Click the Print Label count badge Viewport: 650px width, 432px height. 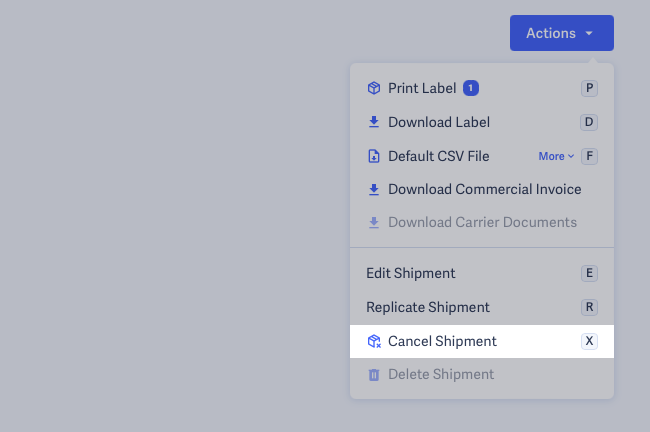click(471, 88)
